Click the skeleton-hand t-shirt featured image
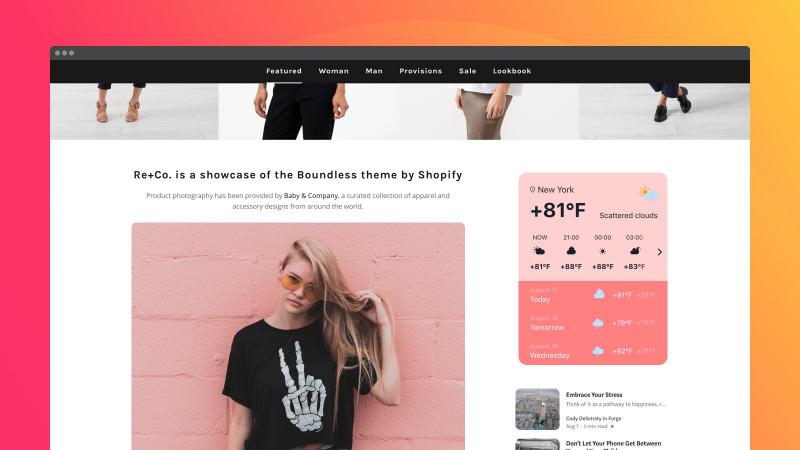Screen dimensions: 800x450 pos(298,336)
